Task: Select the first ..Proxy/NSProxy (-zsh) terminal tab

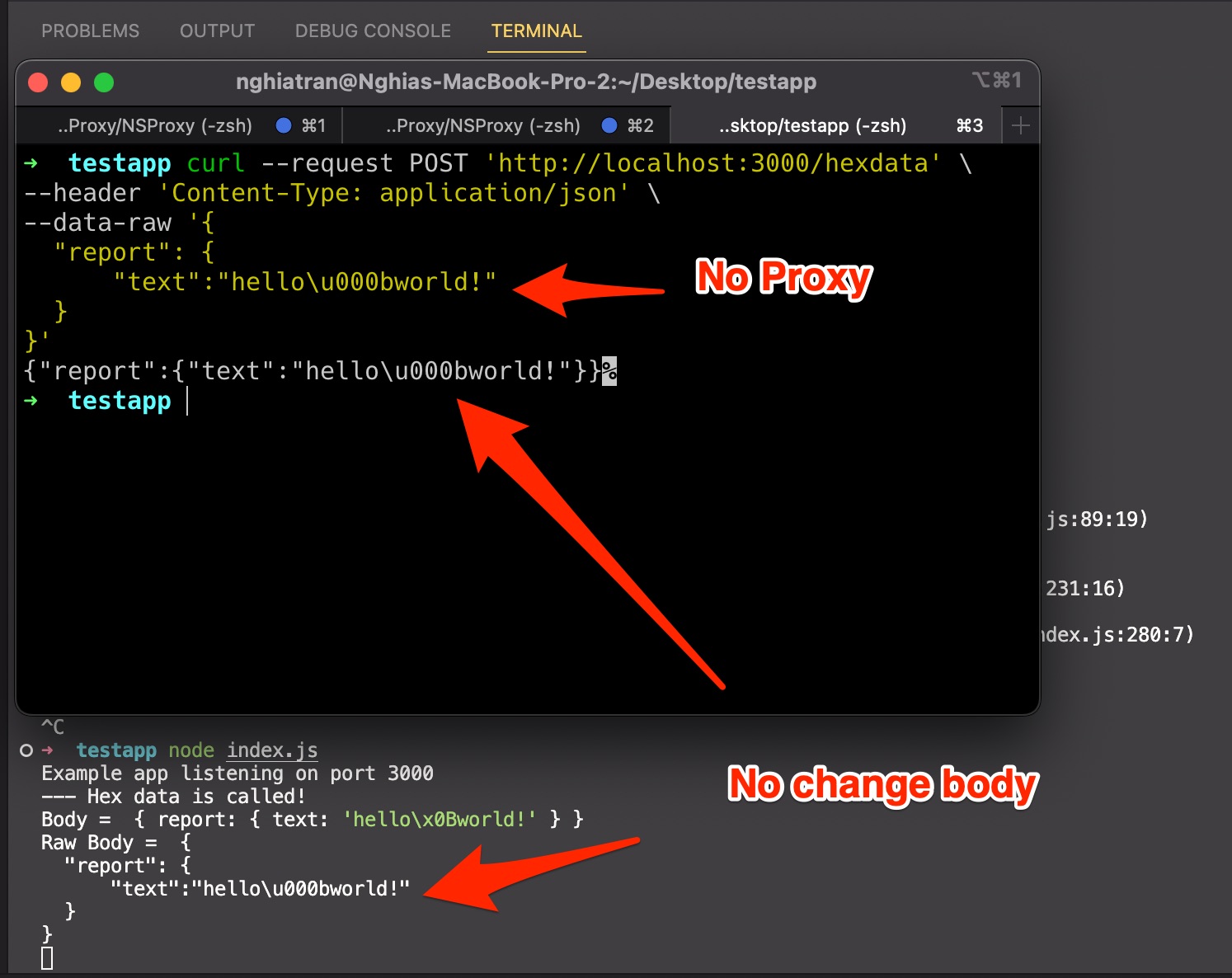Action: tap(154, 125)
